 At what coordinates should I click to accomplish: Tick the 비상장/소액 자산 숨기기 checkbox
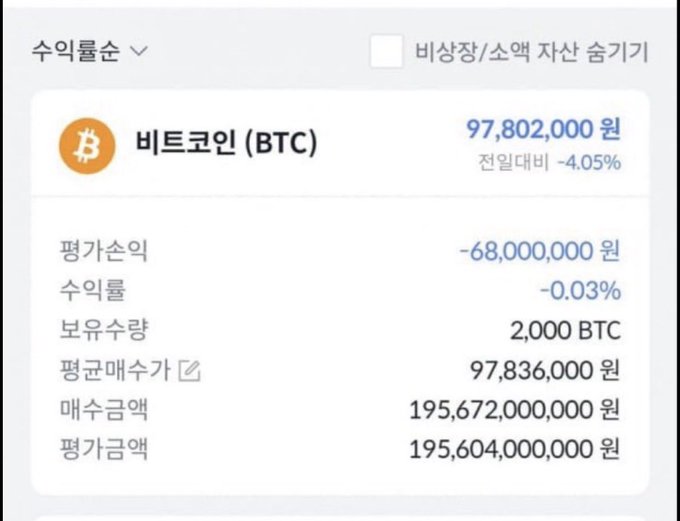386,52
